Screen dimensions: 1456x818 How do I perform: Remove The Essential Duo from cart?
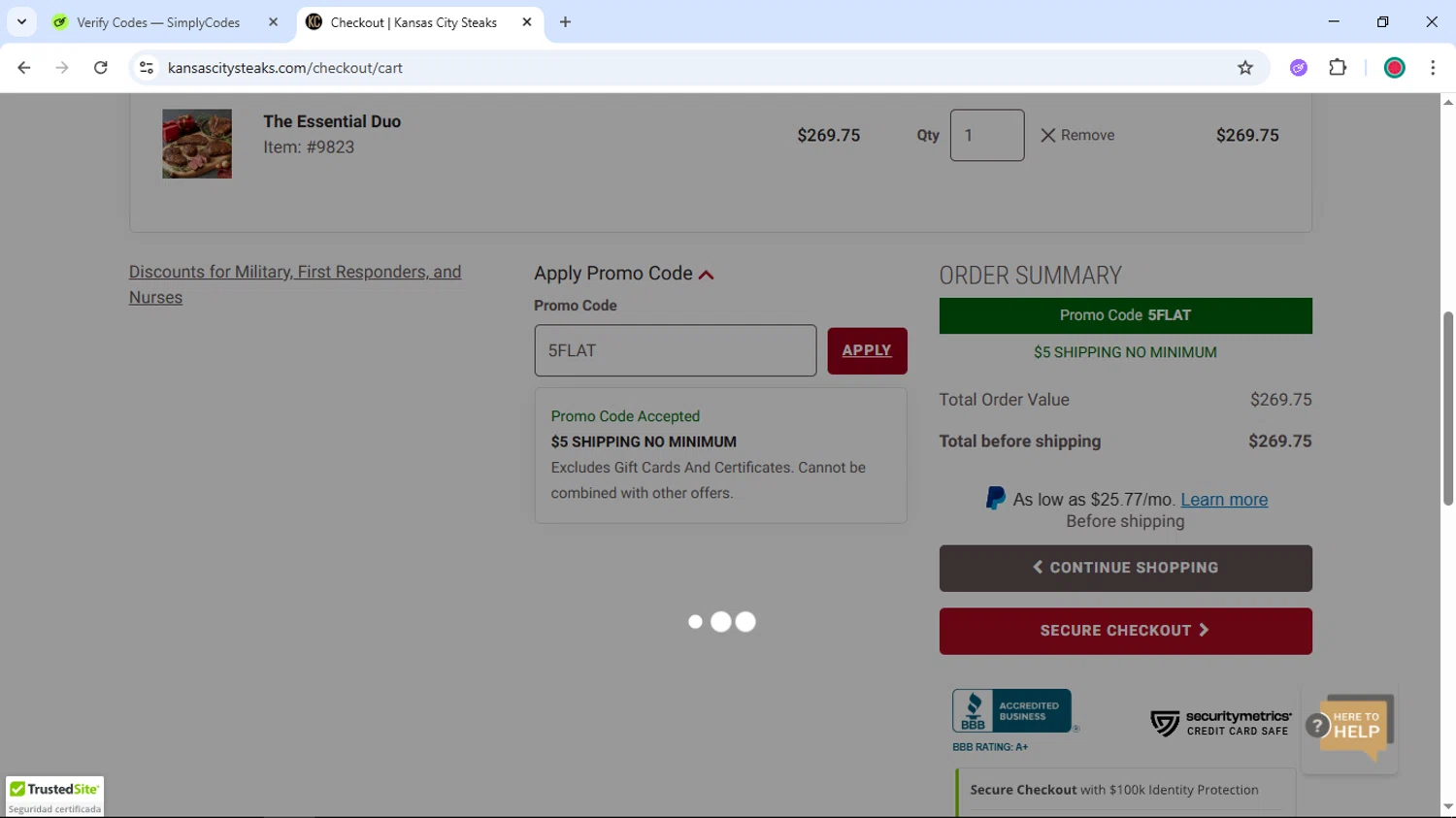1077,135
